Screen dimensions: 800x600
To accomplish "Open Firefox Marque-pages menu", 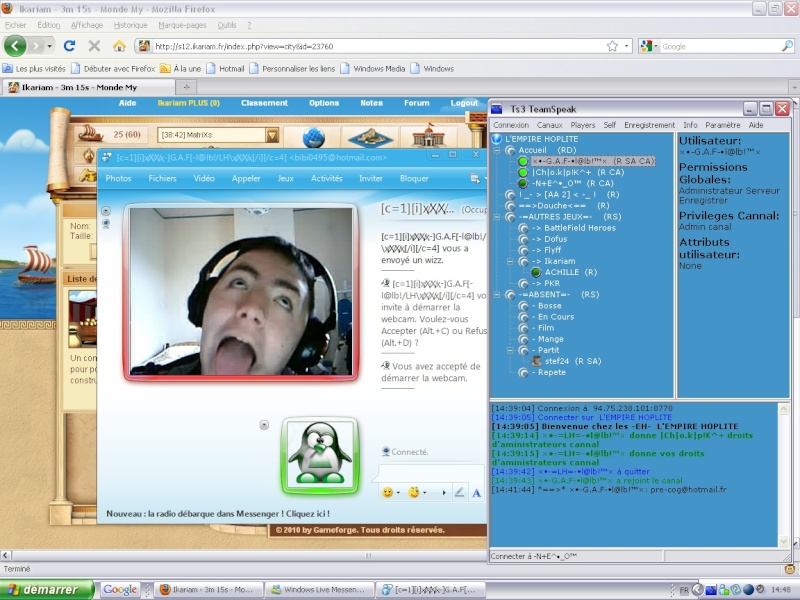I will pos(182,25).
